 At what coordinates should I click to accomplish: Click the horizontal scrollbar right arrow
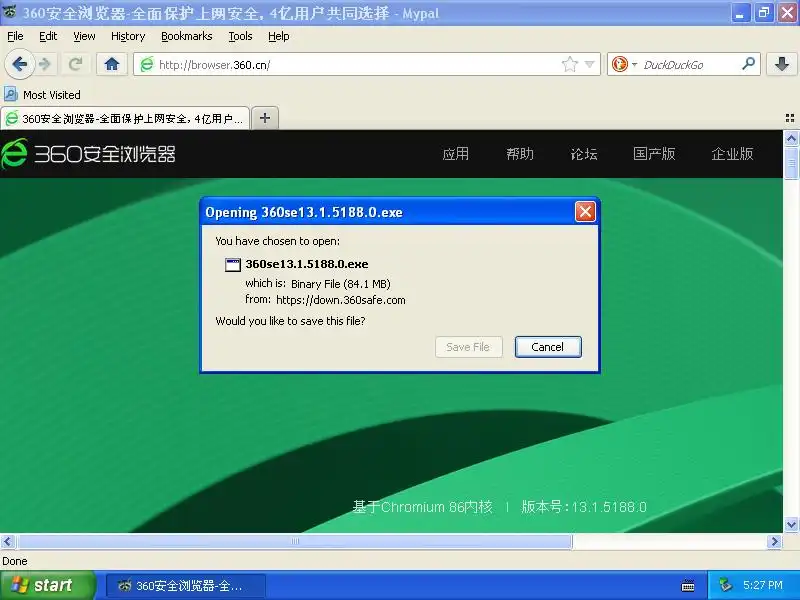(774, 541)
